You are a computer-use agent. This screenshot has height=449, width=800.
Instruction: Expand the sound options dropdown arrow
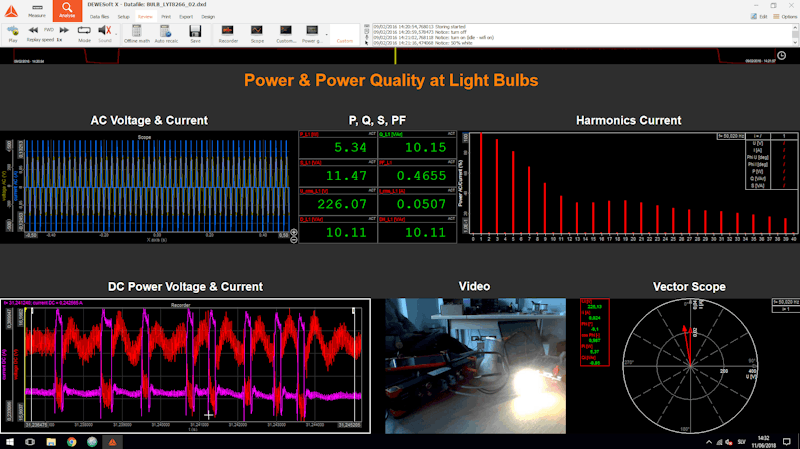click(x=116, y=35)
